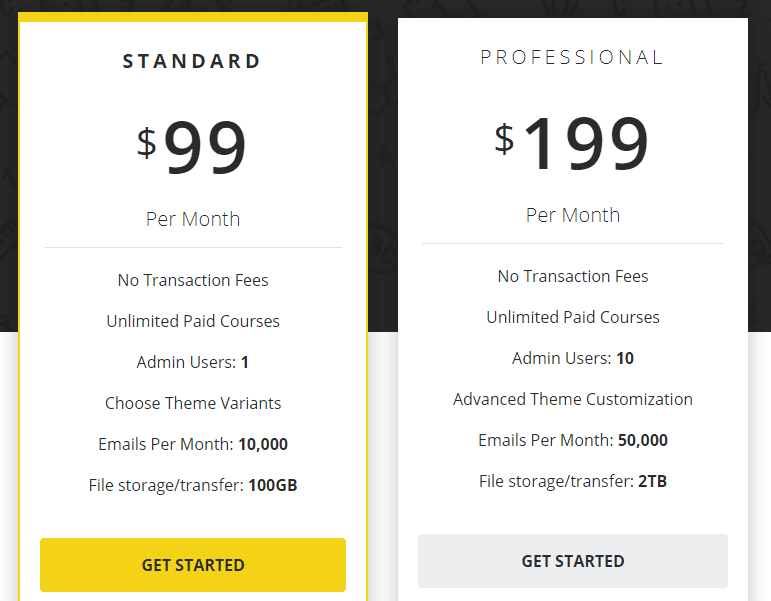
Task: Click the $199 price text
Action: (x=571, y=143)
